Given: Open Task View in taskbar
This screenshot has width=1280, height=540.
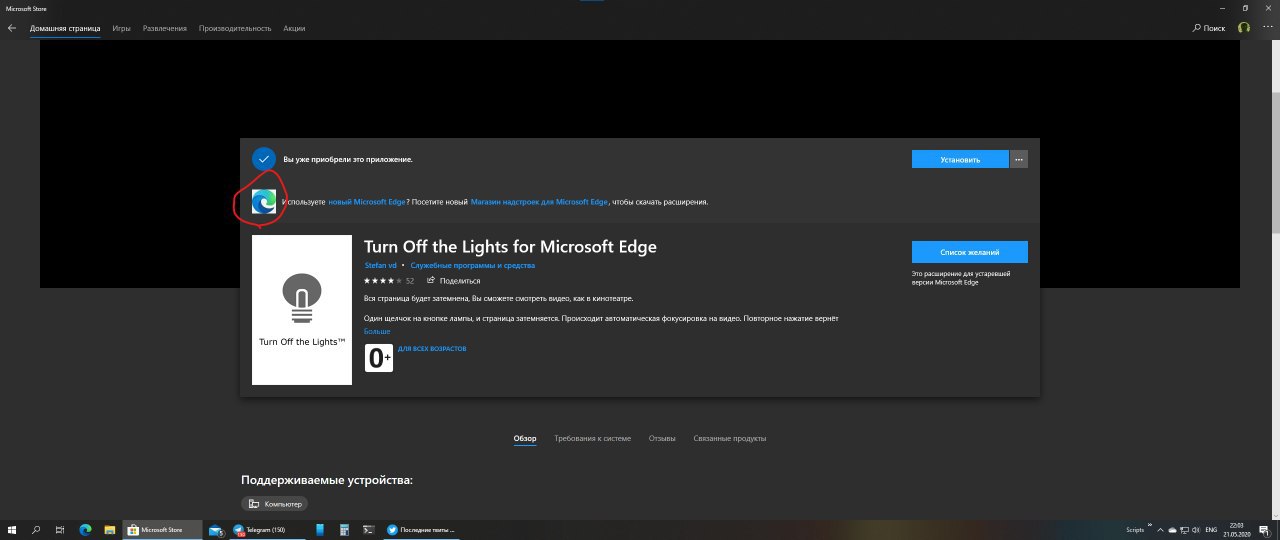Looking at the screenshot, I should (60, 530).
